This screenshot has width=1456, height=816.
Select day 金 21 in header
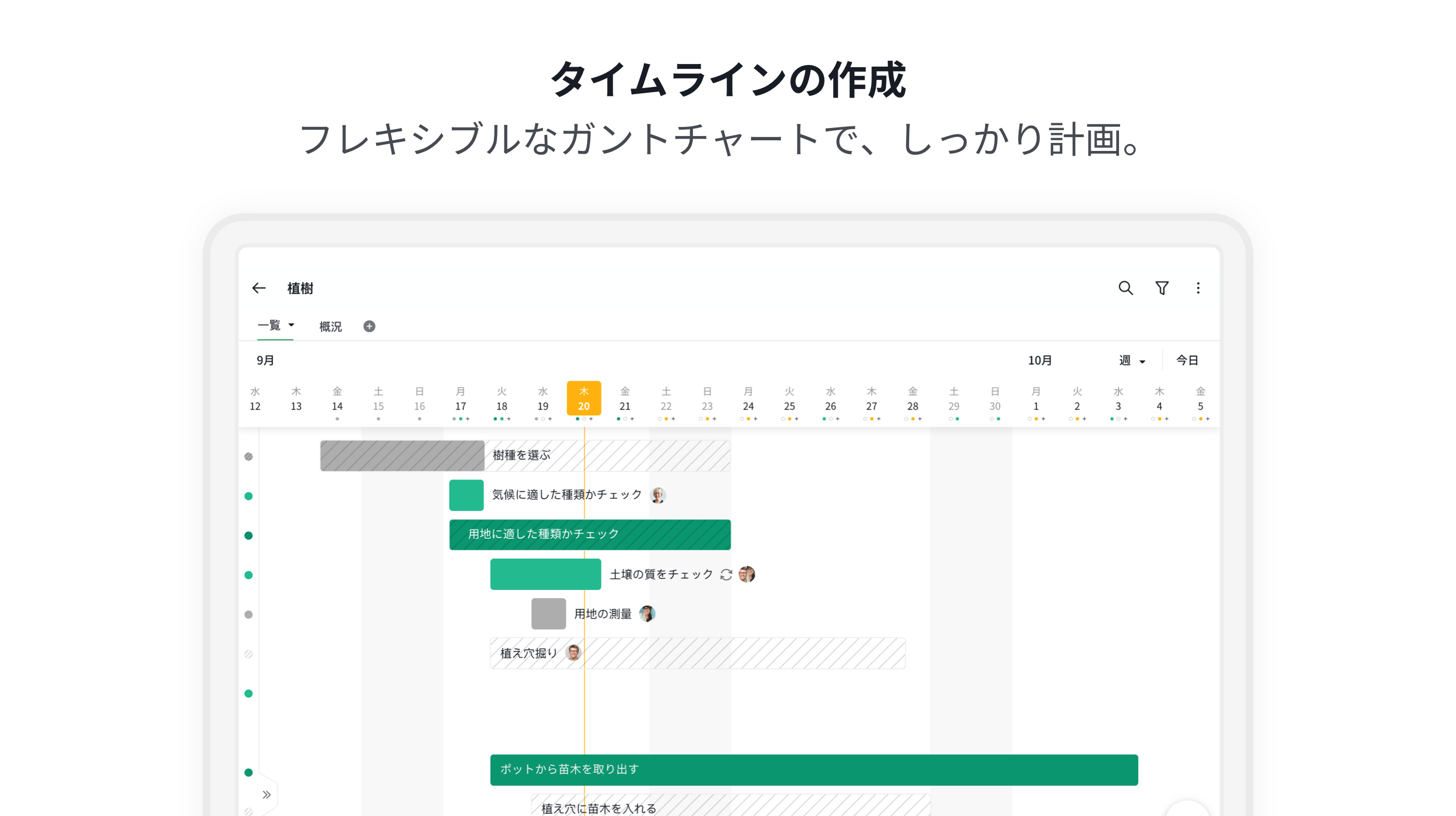pos(625,399)
